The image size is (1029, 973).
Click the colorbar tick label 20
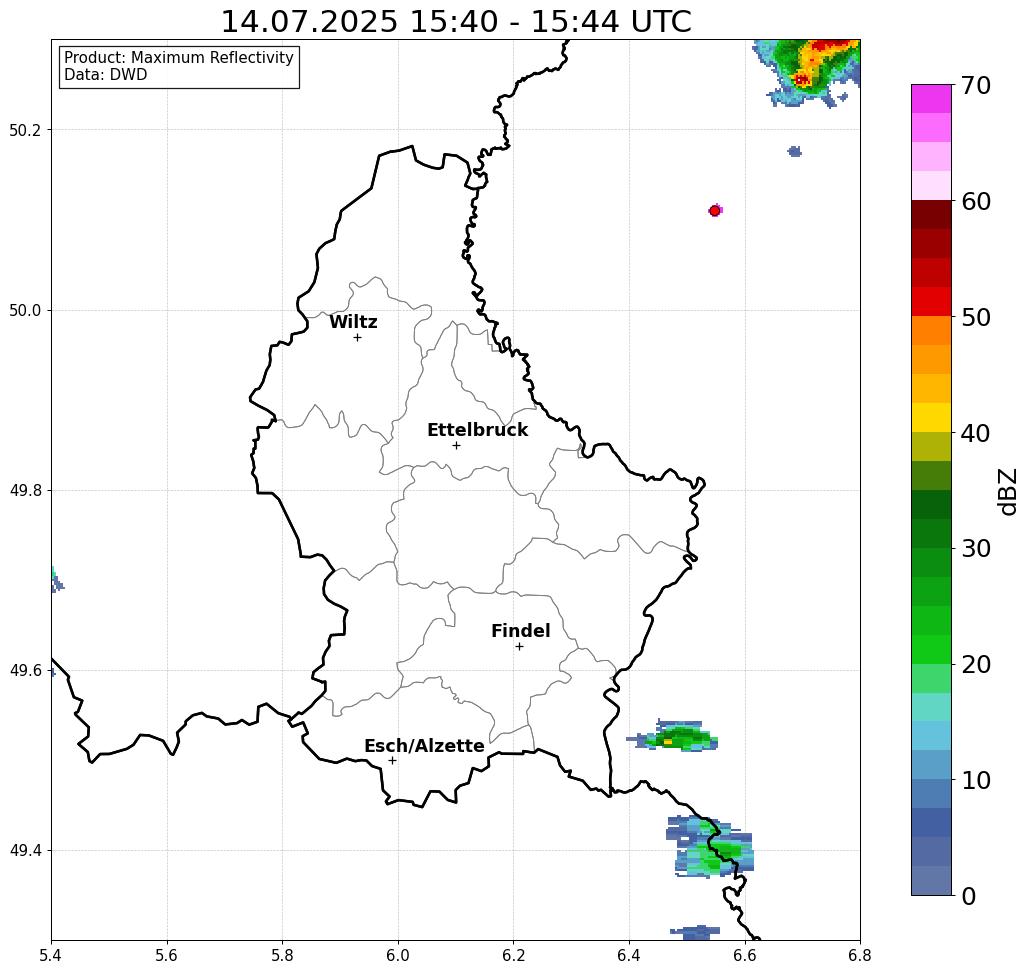[976, 665]
